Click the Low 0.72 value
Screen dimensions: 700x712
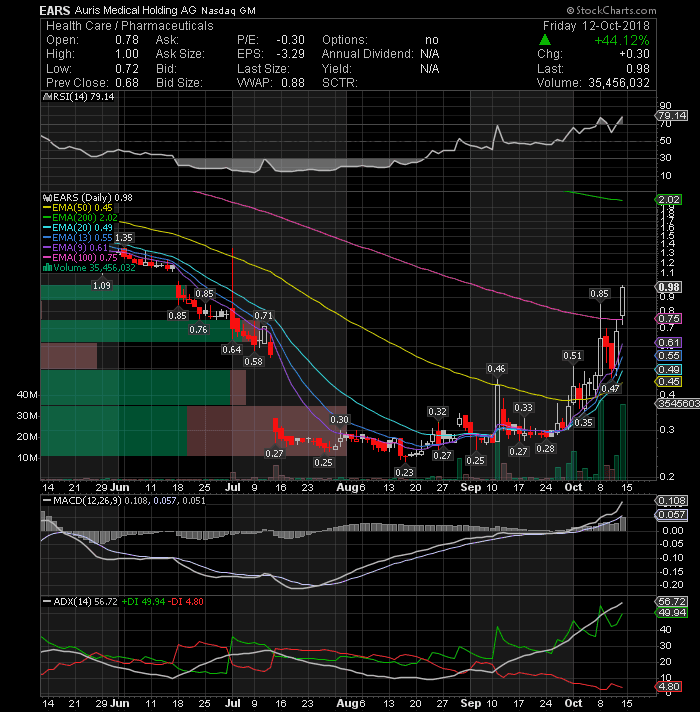click(127, 69)
